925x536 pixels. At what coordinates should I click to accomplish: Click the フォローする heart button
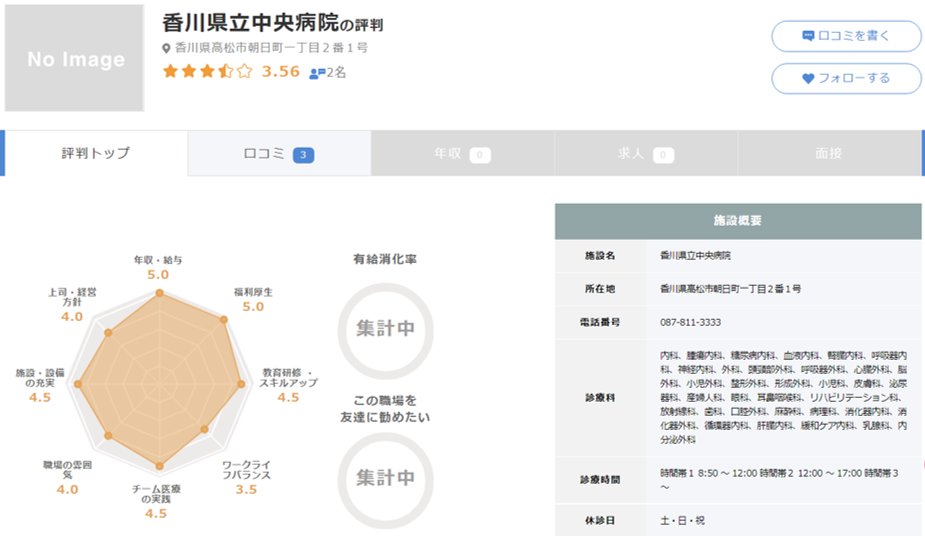846,78
